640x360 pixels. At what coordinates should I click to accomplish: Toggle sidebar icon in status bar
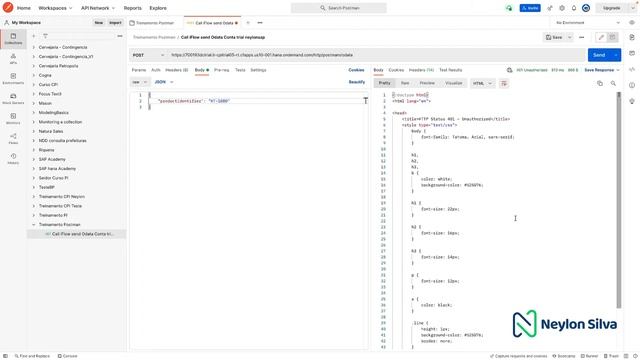(x=5, y=356)
